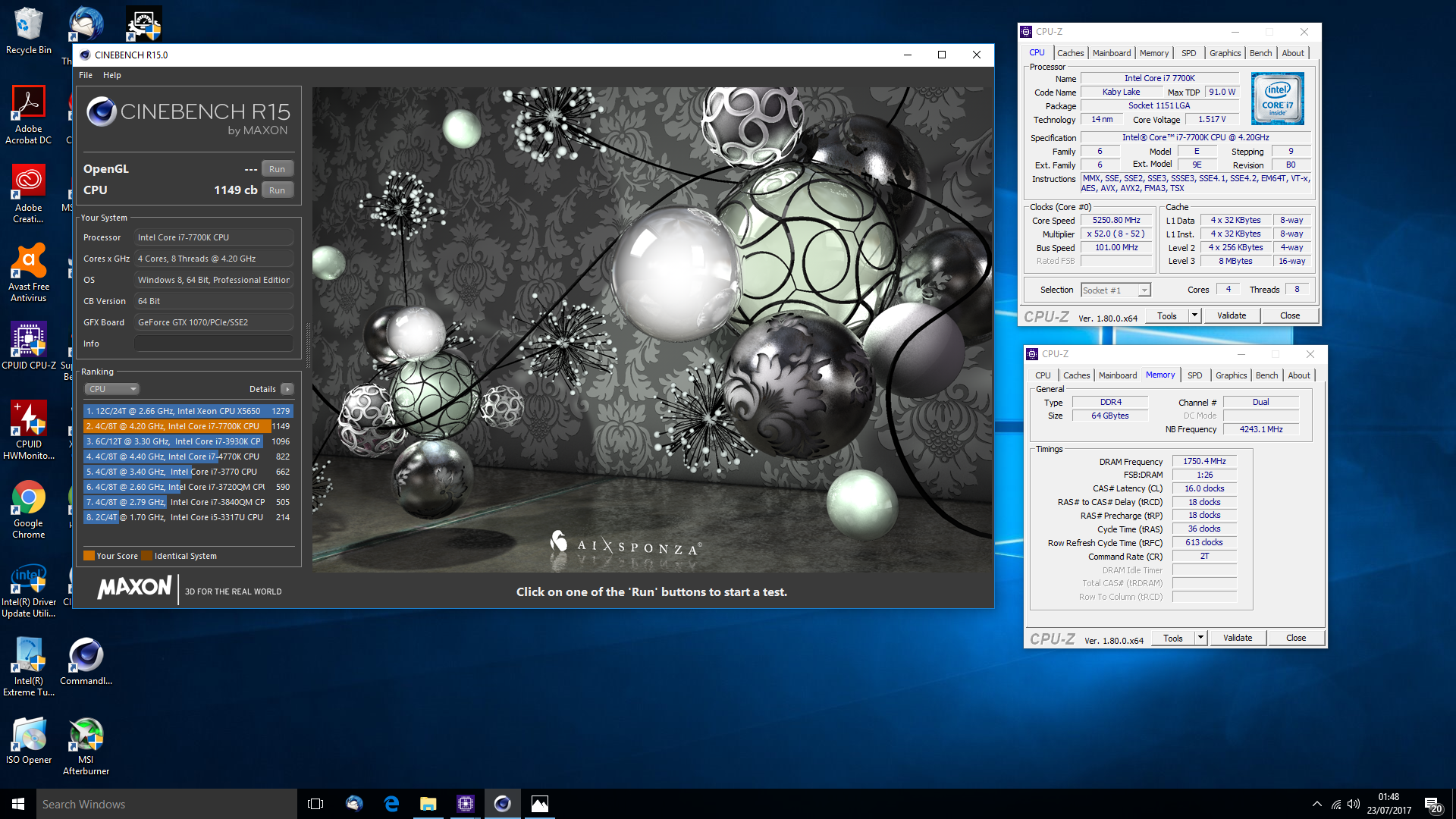Click the network tray icon

[x=1335, y=805]
